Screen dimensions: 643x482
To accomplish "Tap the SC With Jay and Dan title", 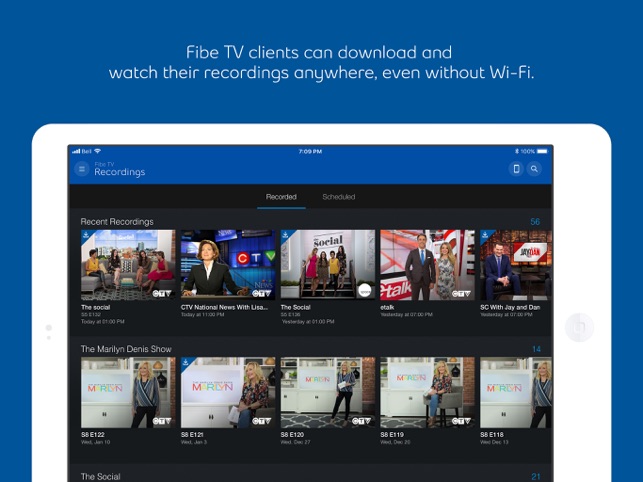I will tap(510, 307).
